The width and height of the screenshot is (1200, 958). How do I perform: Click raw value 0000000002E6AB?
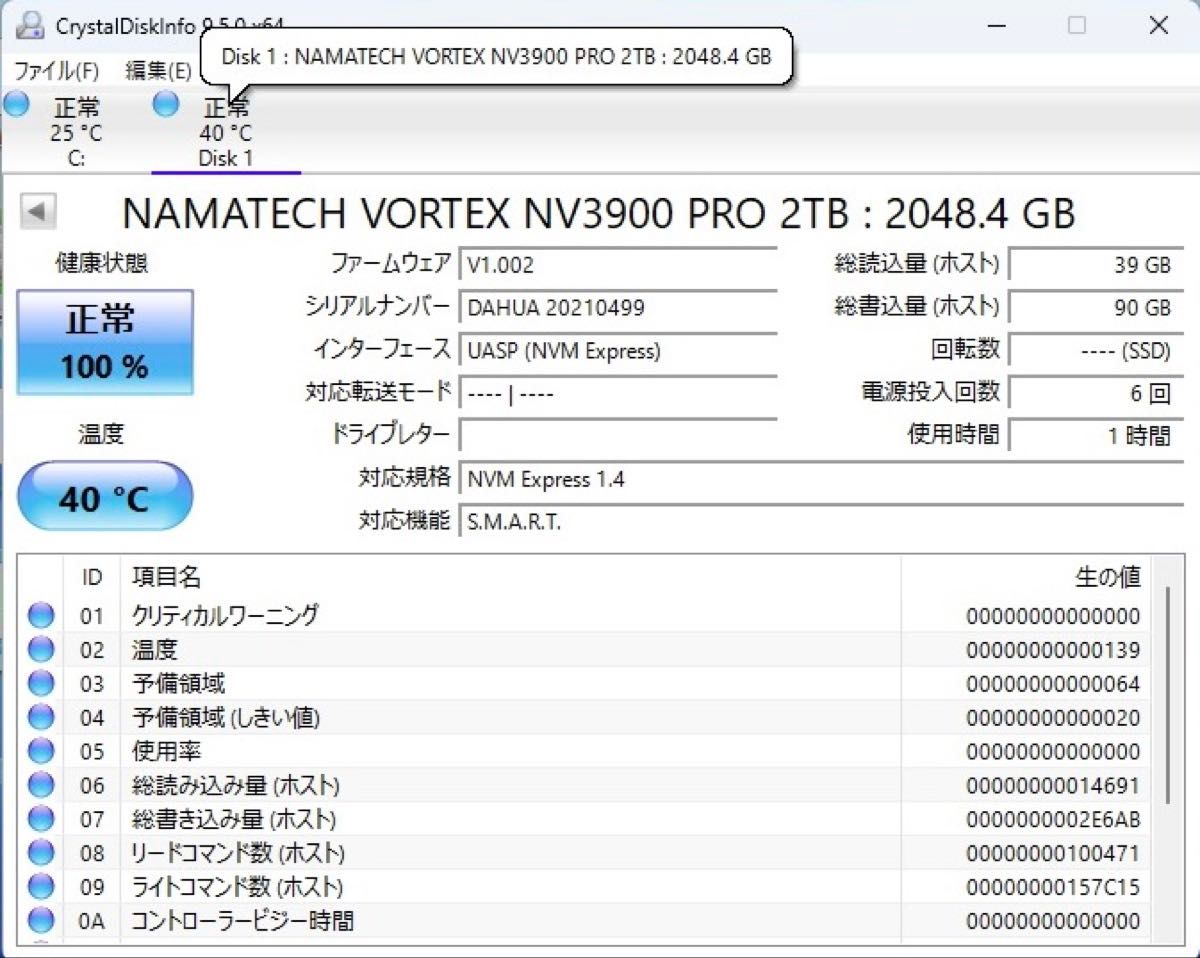(1053, 820)
